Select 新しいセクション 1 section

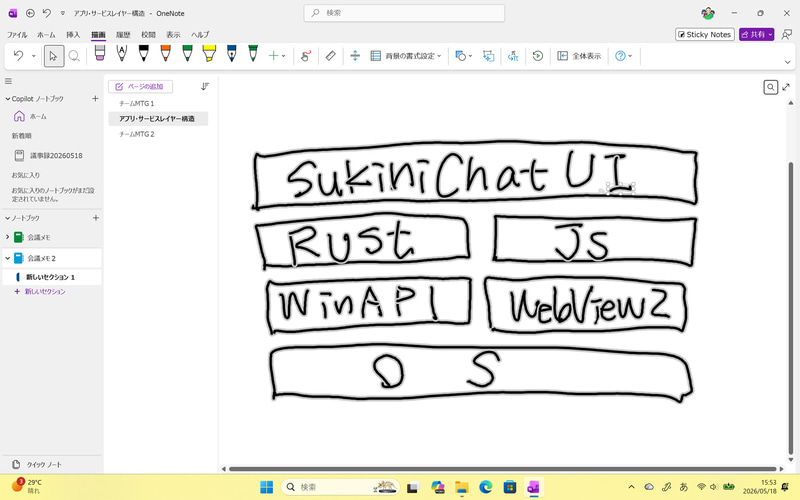click(x=52, y=277)
